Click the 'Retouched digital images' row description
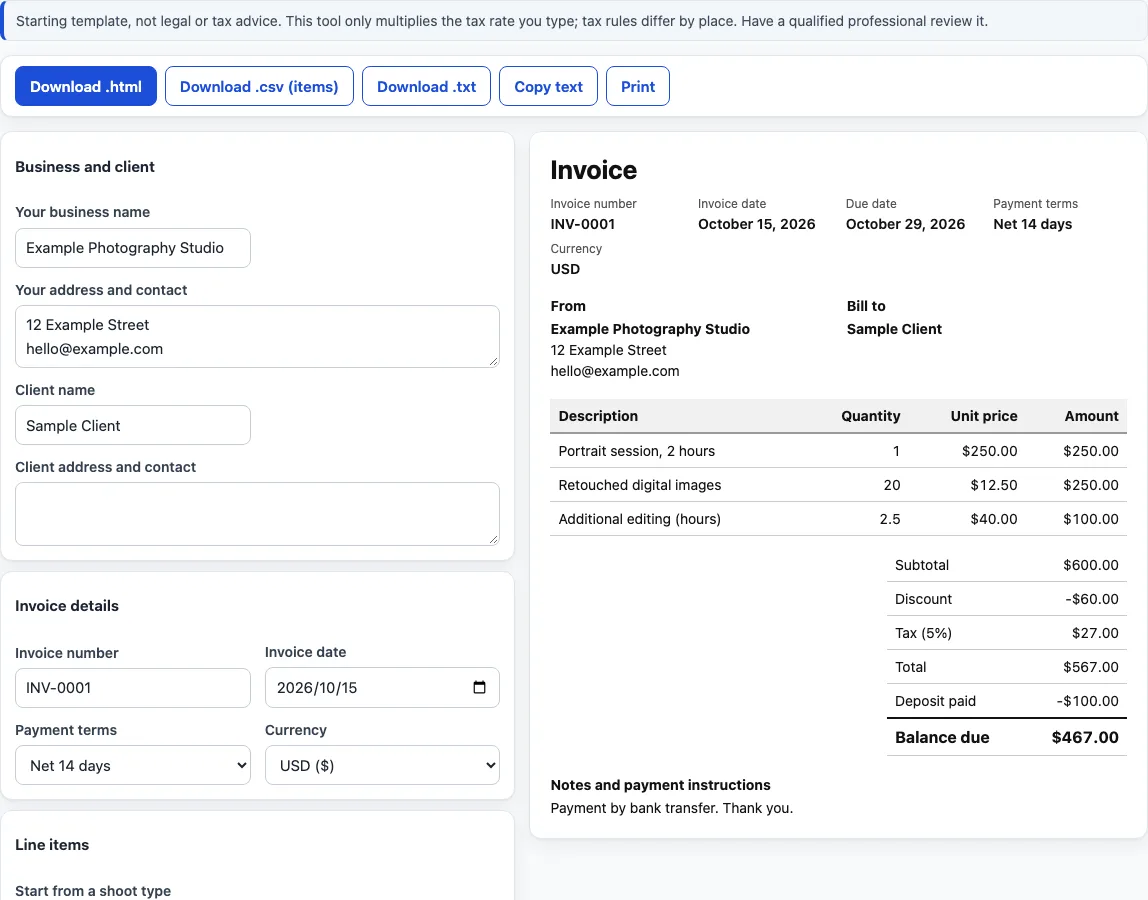1148x900 pixels. click(x=639, y=485)
